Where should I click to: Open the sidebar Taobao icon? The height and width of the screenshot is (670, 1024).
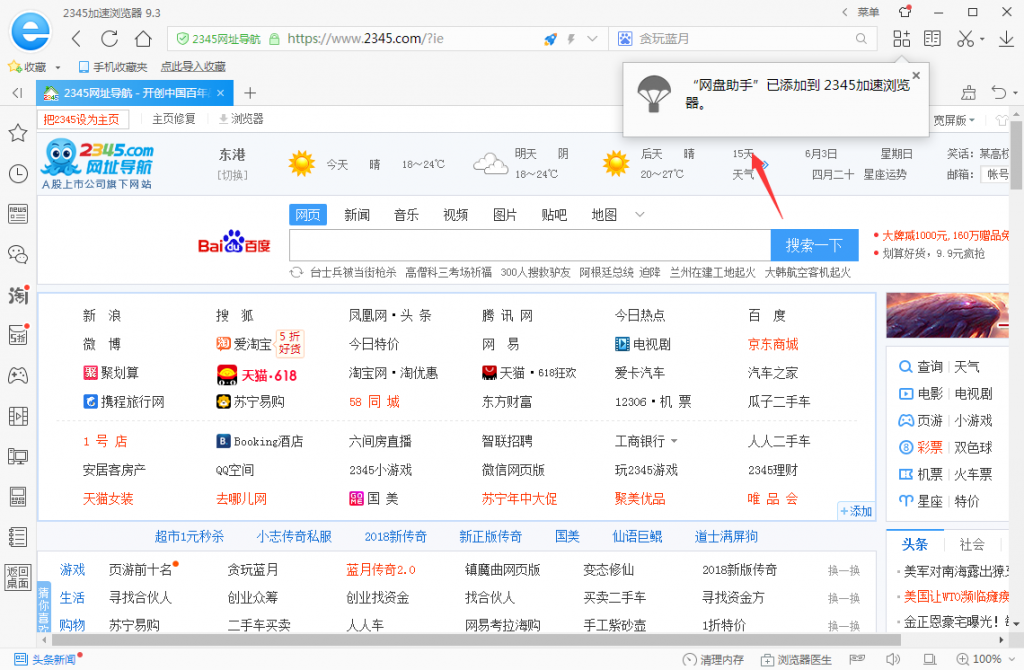click(x=18, y=295)
